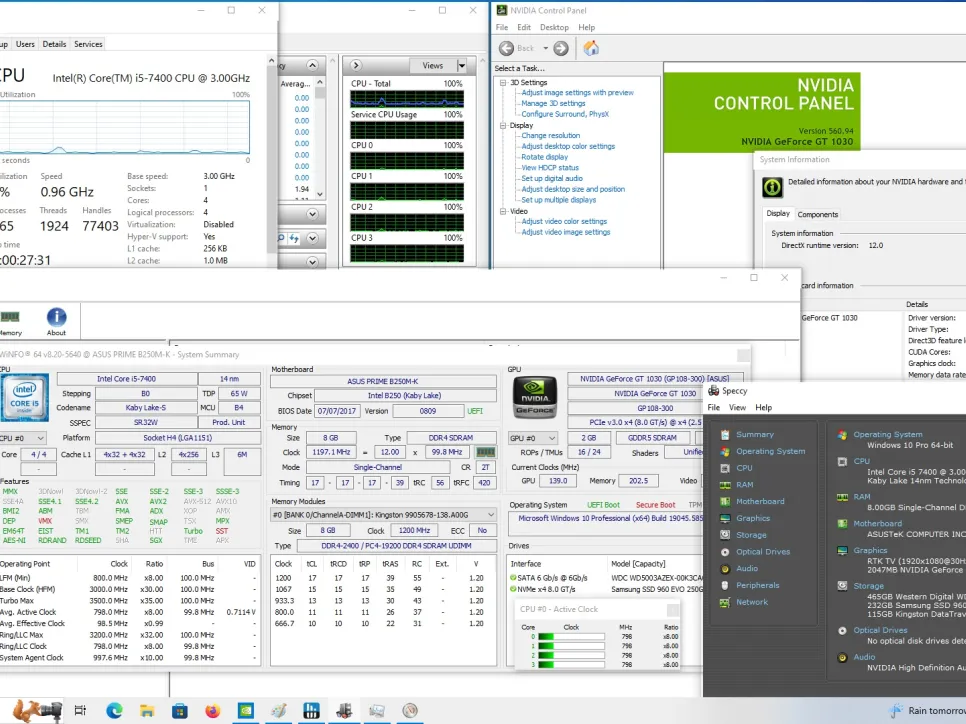Viewport: 966px width, 724px height.
Task: Expand Resource Monitor graphs pane arrow
Action: pyautogui.click(x=356, y=65)
